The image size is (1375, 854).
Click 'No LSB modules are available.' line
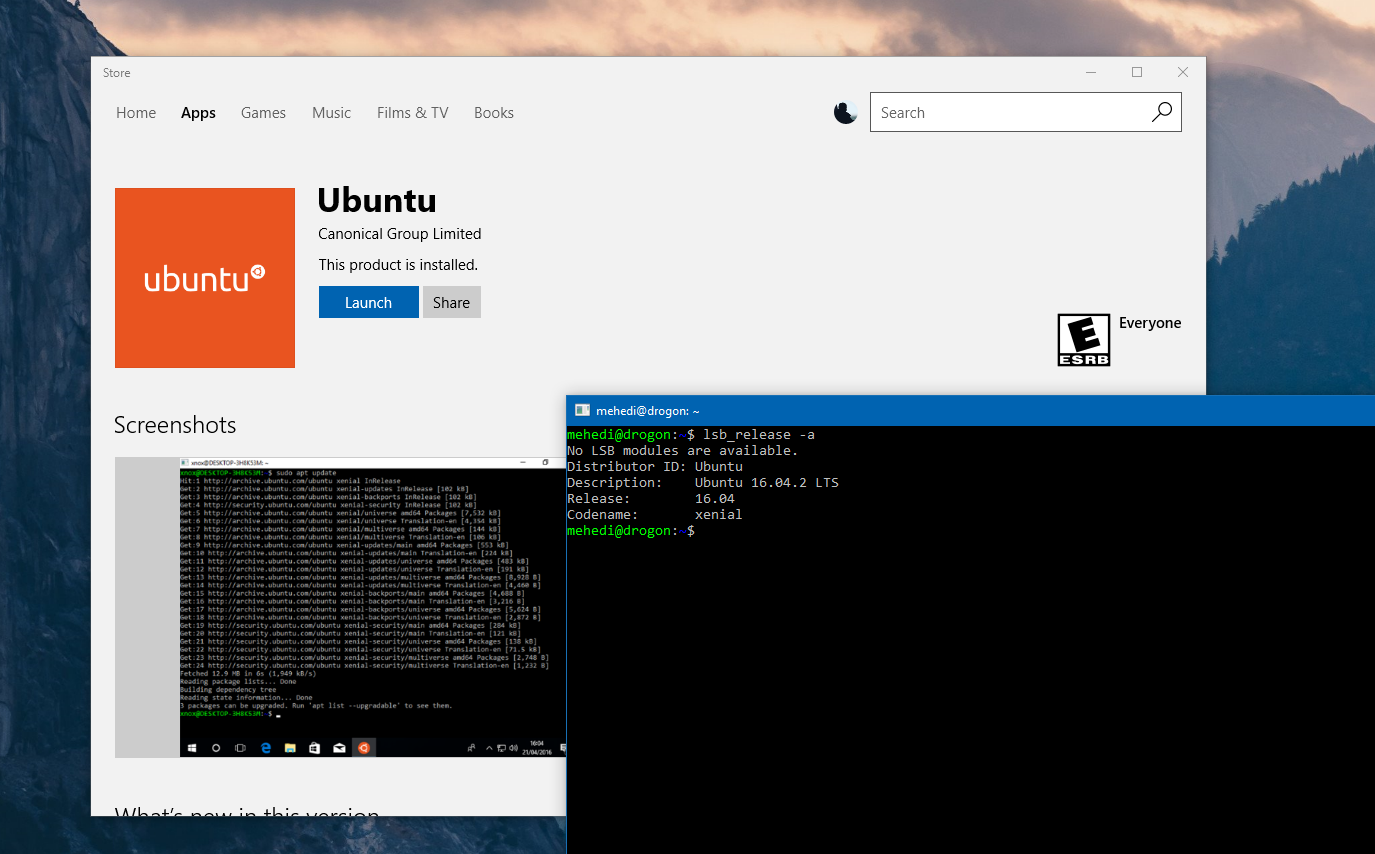point(683,450)
